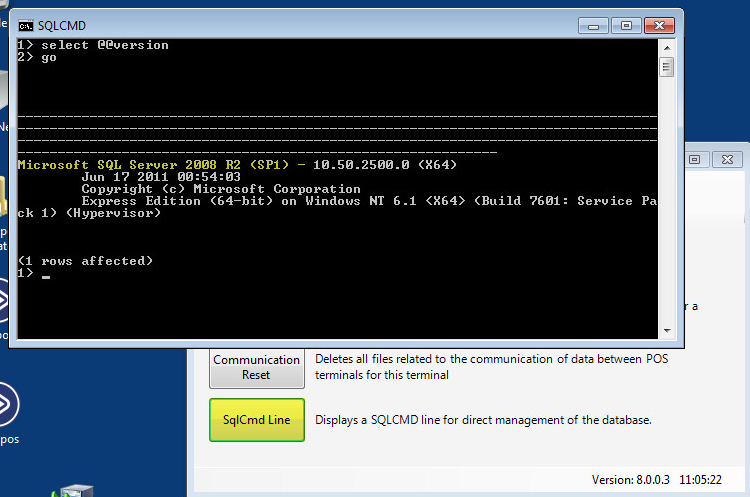This screenshot has height=497, width=750.
Task: Click the 'select @@version' command line
Action: click(93, 45)
